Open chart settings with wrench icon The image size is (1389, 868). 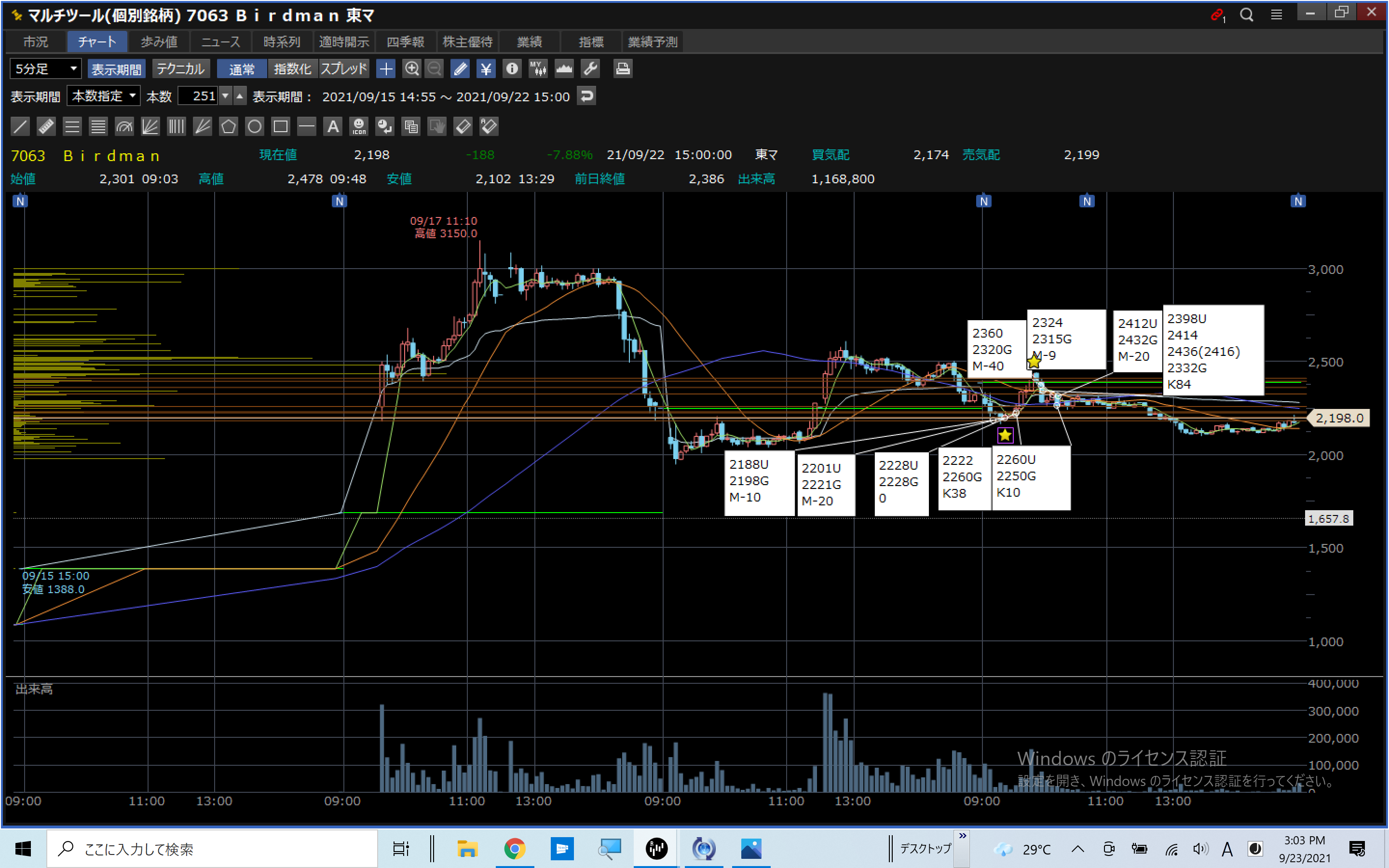tap(591, 69)
